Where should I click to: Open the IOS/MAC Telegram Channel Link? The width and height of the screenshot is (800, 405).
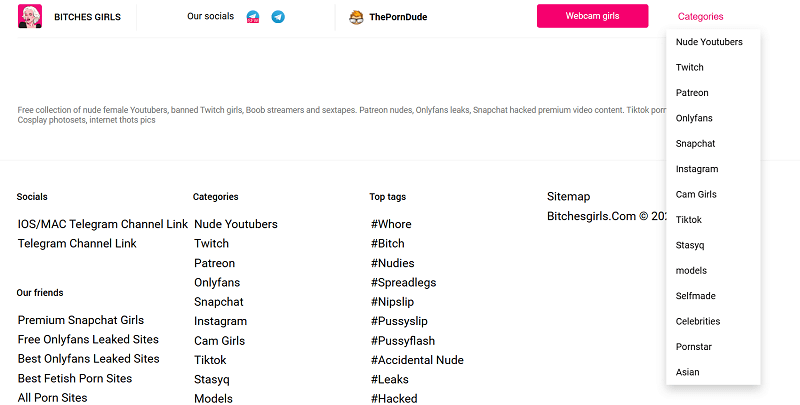point(103,224)
